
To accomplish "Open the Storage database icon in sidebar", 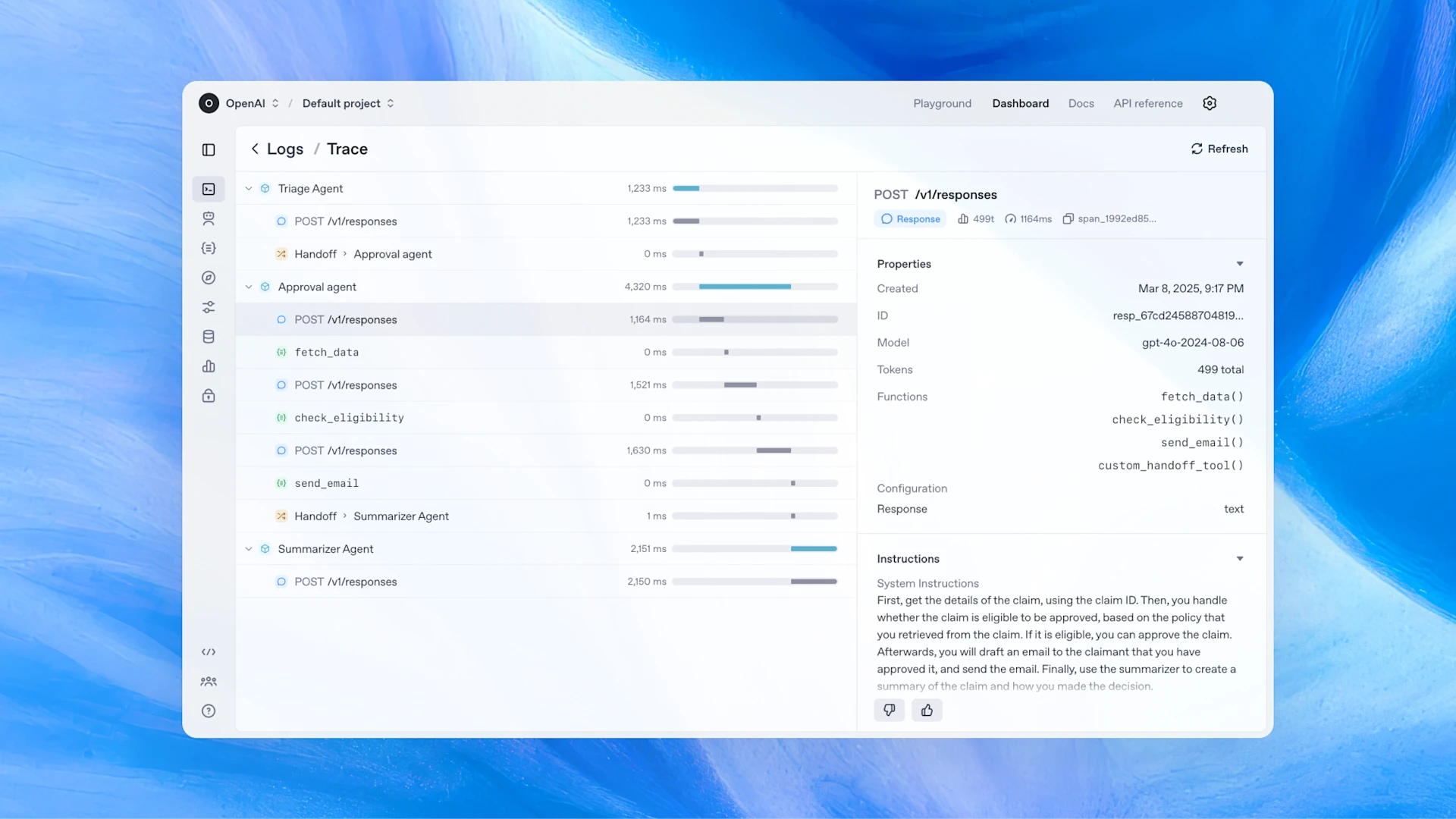I will [209, 337].
